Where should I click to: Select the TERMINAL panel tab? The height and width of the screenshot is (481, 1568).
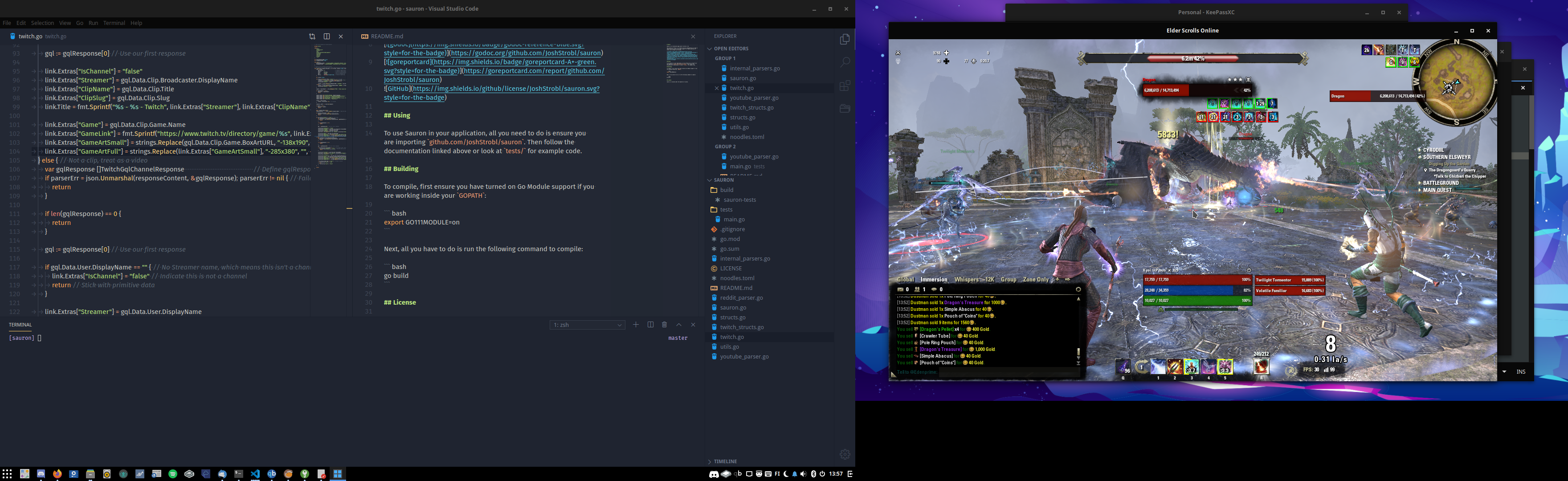tap(20, 325)
